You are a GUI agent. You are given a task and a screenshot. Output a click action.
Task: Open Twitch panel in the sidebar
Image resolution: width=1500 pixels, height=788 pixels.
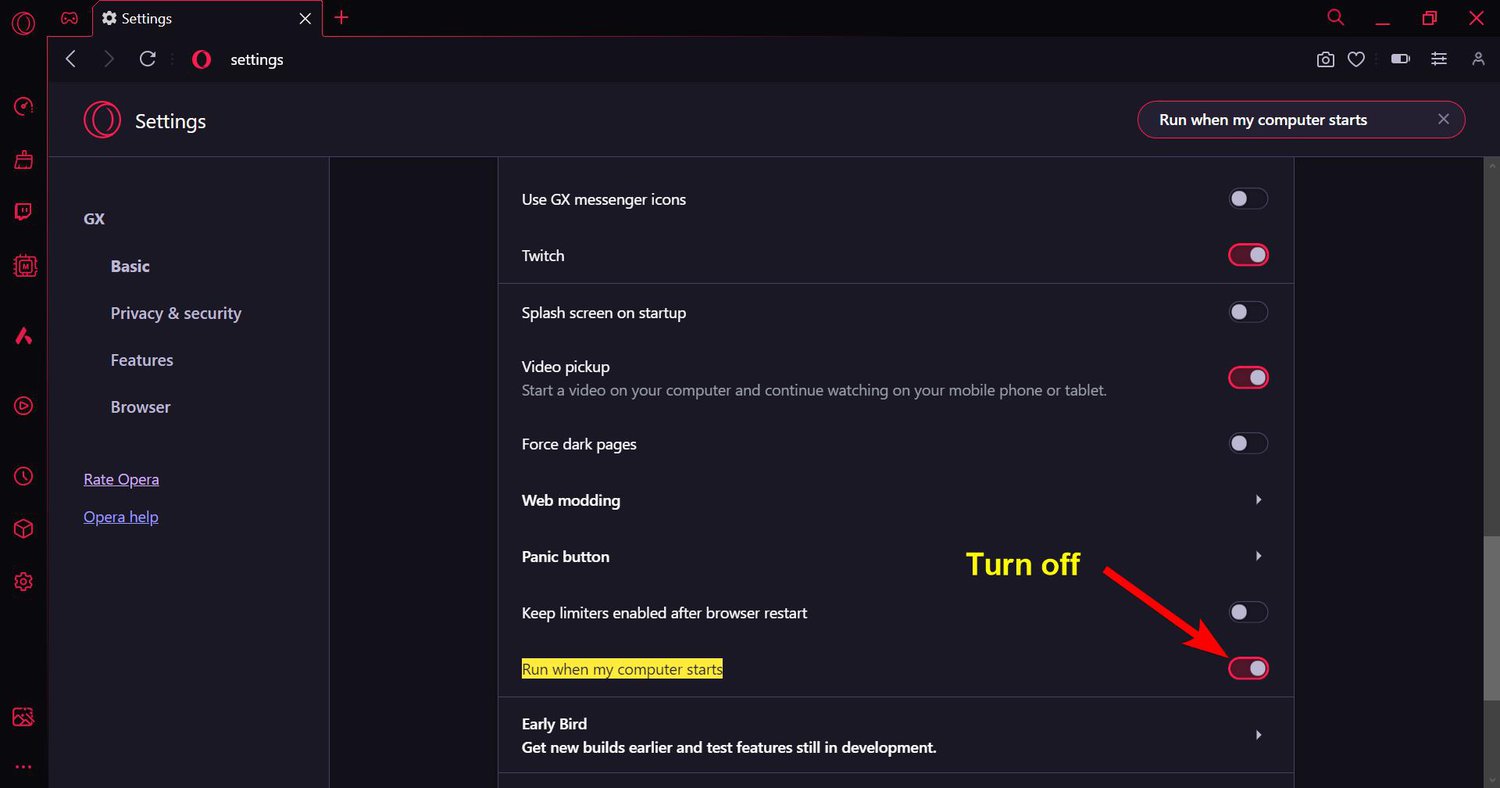click(24, 212)
